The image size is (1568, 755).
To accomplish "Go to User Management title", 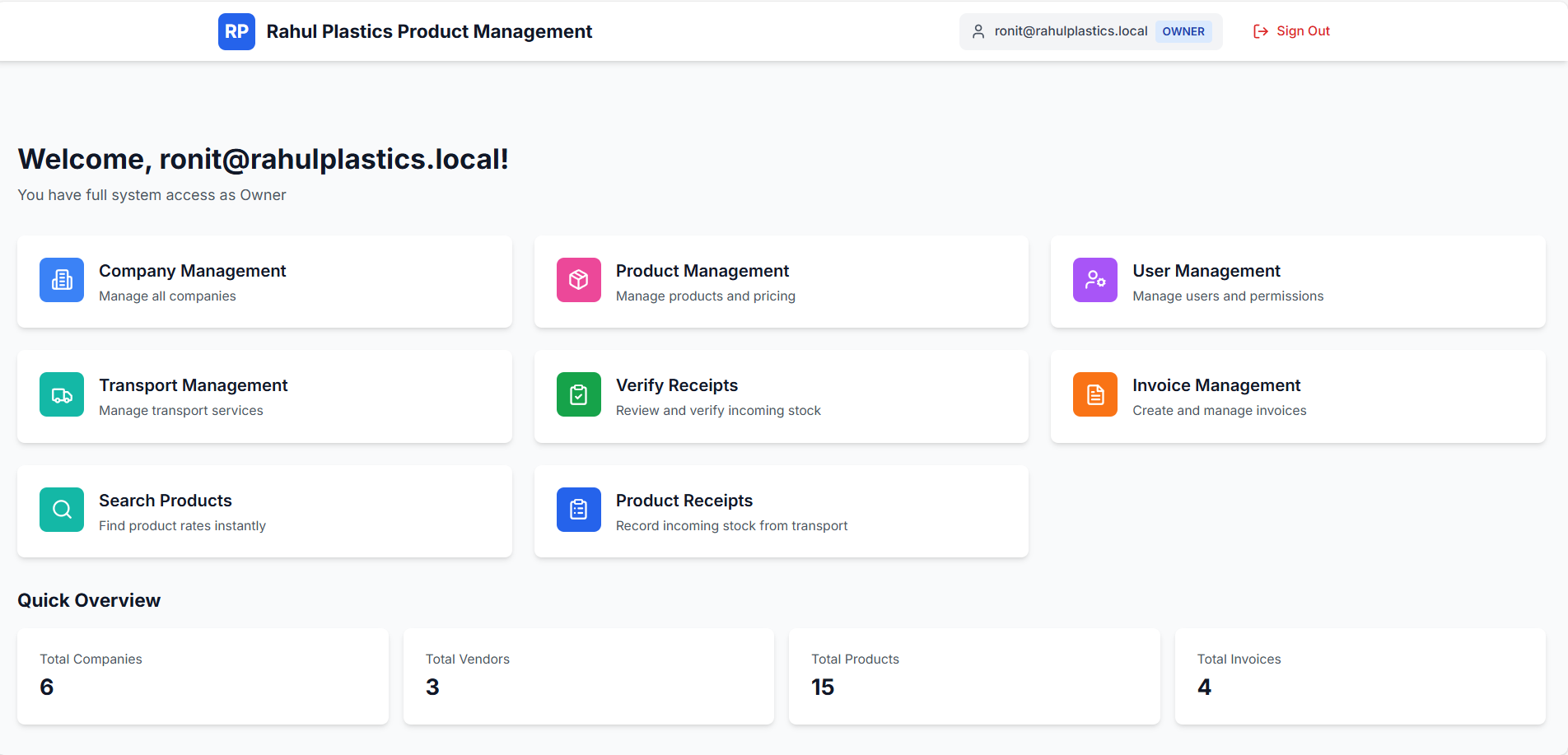I will click(1206, 271).
